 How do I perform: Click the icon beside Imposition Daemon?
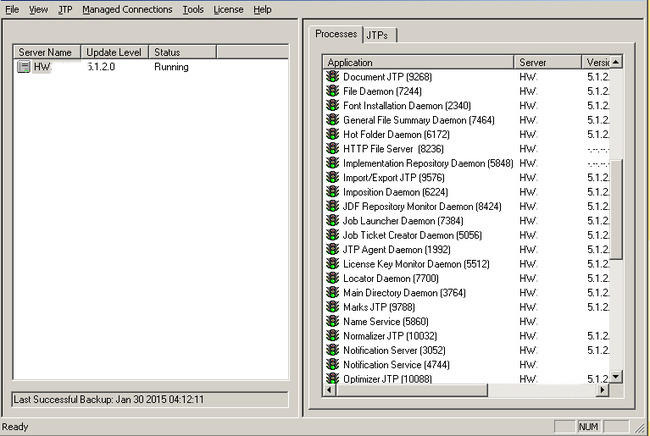[x=332, y=192]
